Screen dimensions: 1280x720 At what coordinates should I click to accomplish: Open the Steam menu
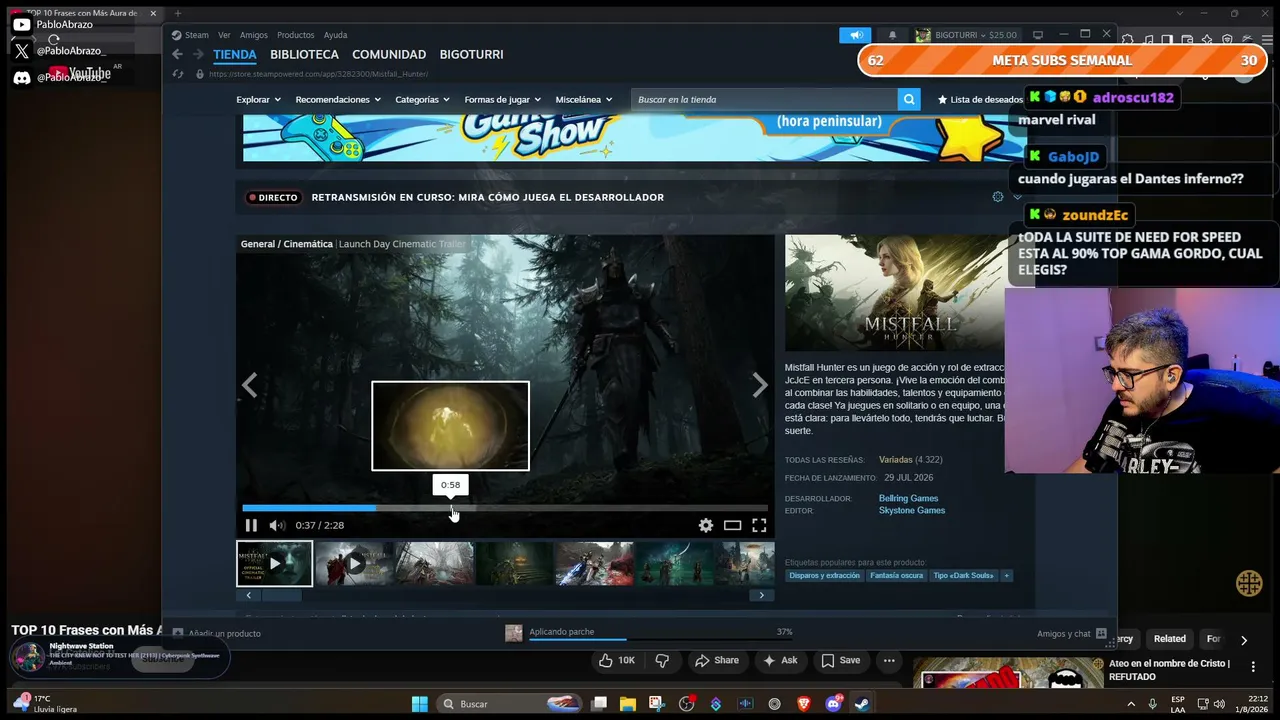coord(190,35)
